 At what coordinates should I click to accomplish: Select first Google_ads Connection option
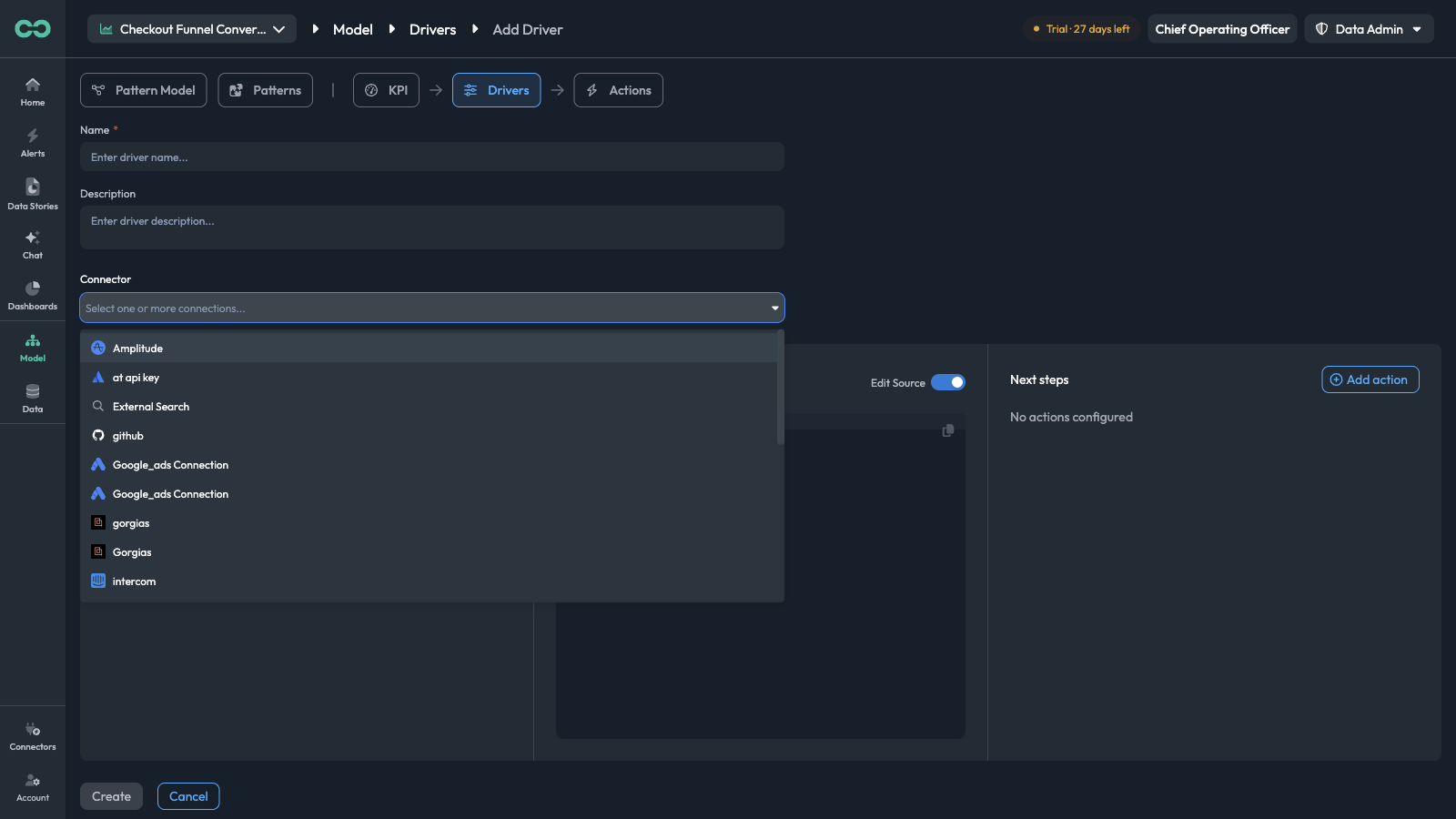pyautogui.click(x=429, y=465)
